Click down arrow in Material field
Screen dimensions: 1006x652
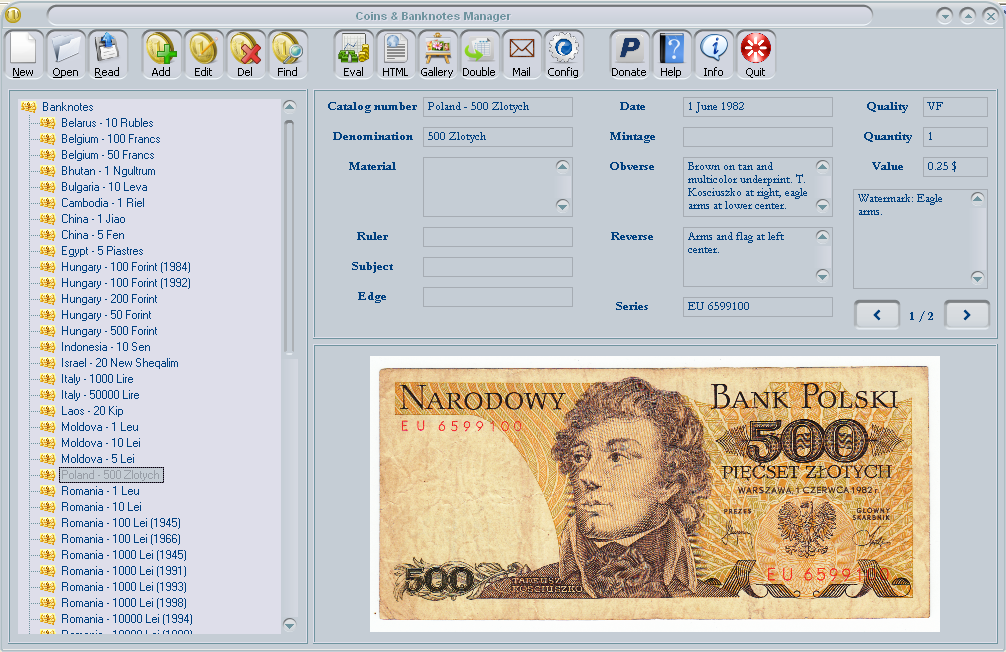[563, 206]
